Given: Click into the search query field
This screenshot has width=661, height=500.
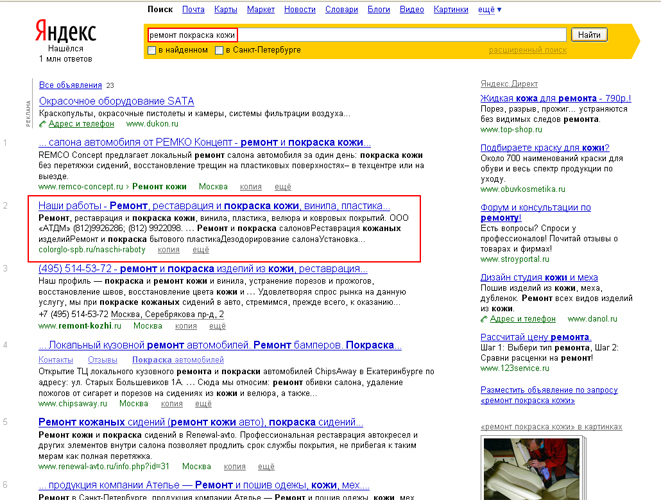Looking at the screenshot, I should pos(357,35).
